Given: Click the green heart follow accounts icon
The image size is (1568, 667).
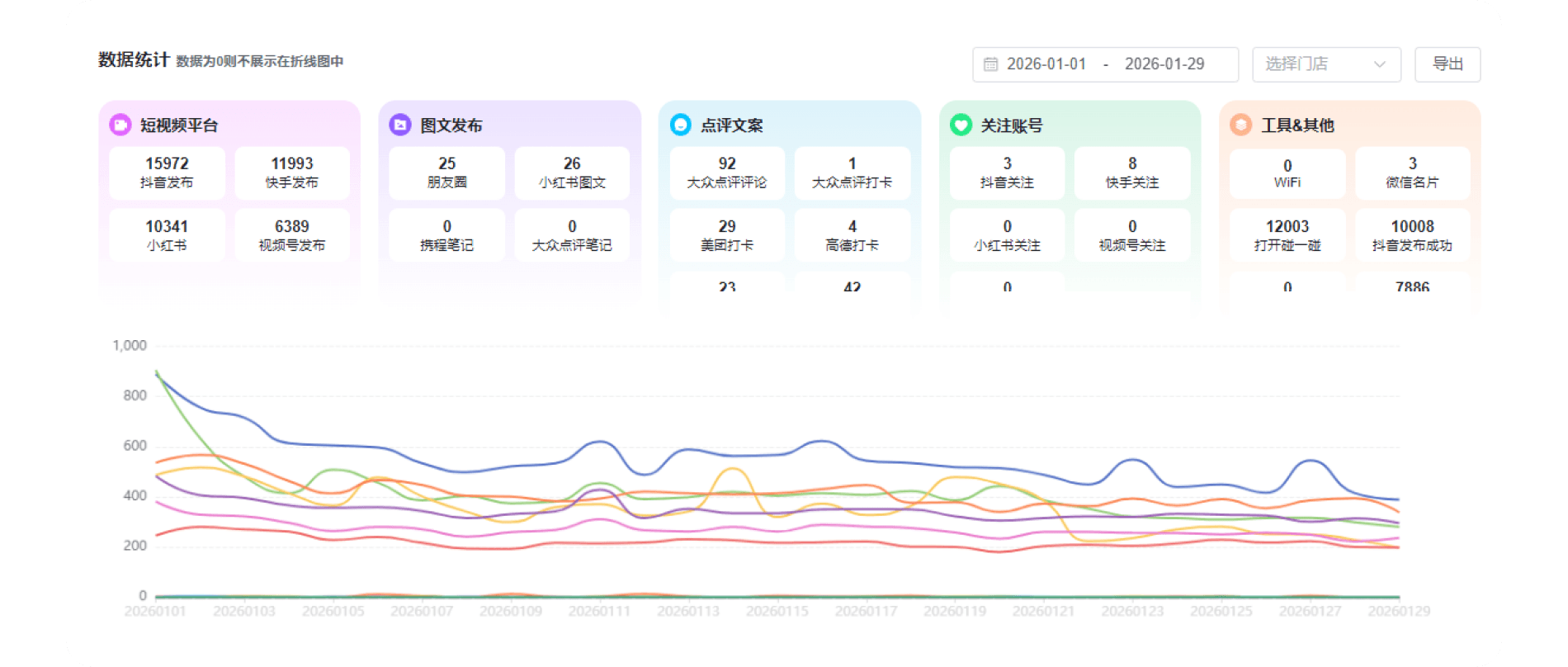Looking at the screenshot, I should pyautogui.click(x=961, y=125).
